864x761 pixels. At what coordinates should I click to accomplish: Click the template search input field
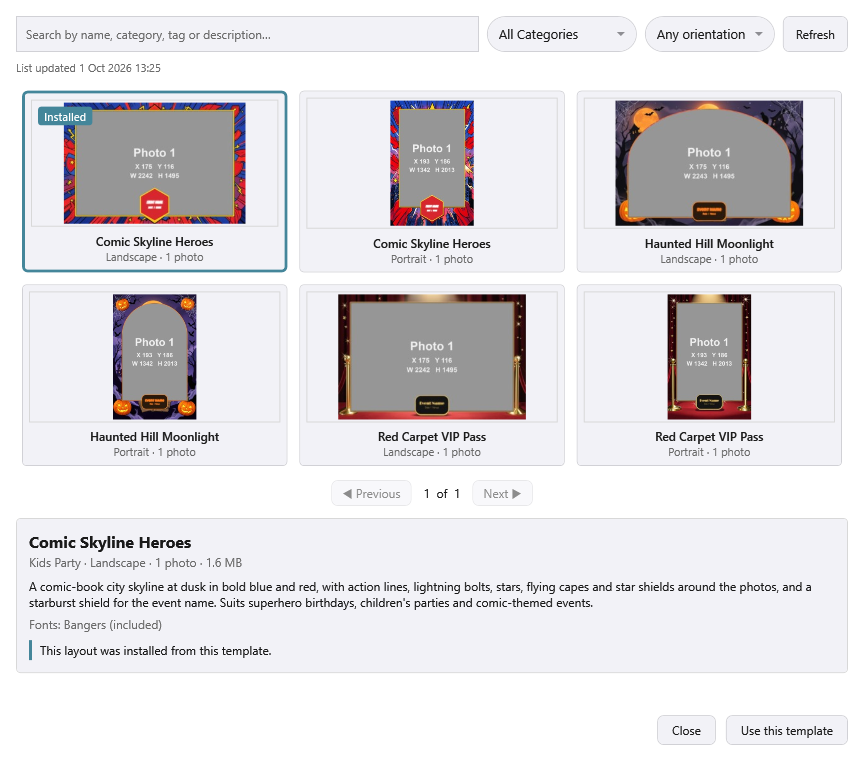[x=247, y=34]
